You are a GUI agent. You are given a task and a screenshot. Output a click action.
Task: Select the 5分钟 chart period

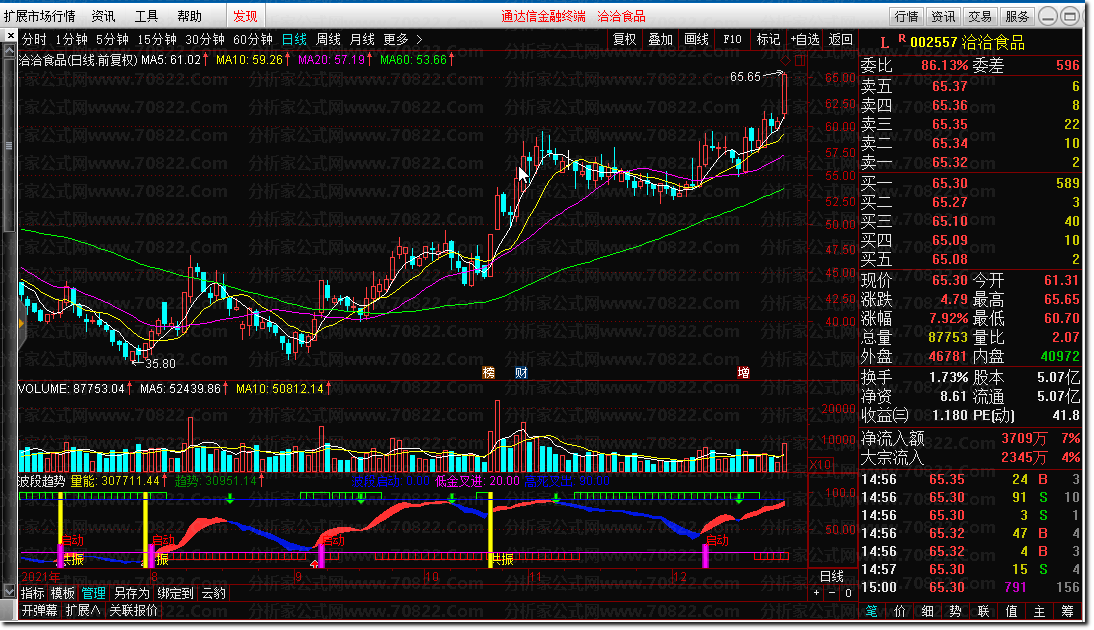(x=112, y=40)
